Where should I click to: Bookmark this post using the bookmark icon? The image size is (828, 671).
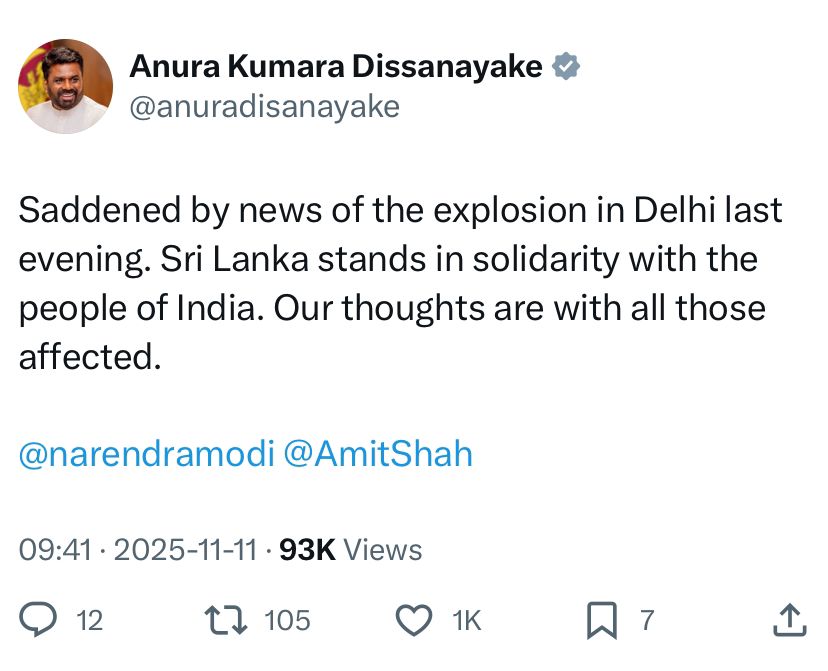pyautogui.click(x=602, y=621)
